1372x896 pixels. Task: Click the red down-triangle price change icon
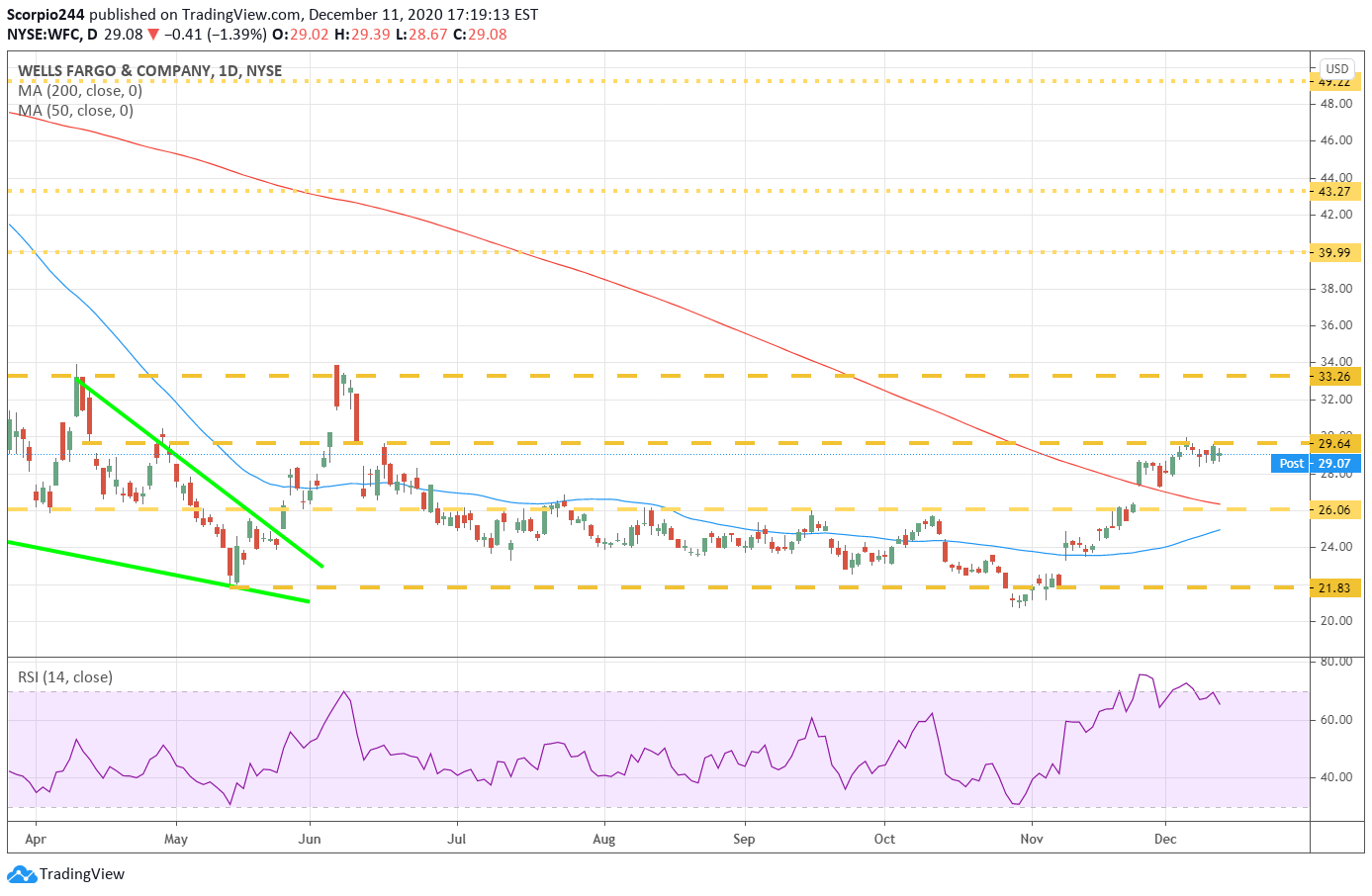point(153,35)
